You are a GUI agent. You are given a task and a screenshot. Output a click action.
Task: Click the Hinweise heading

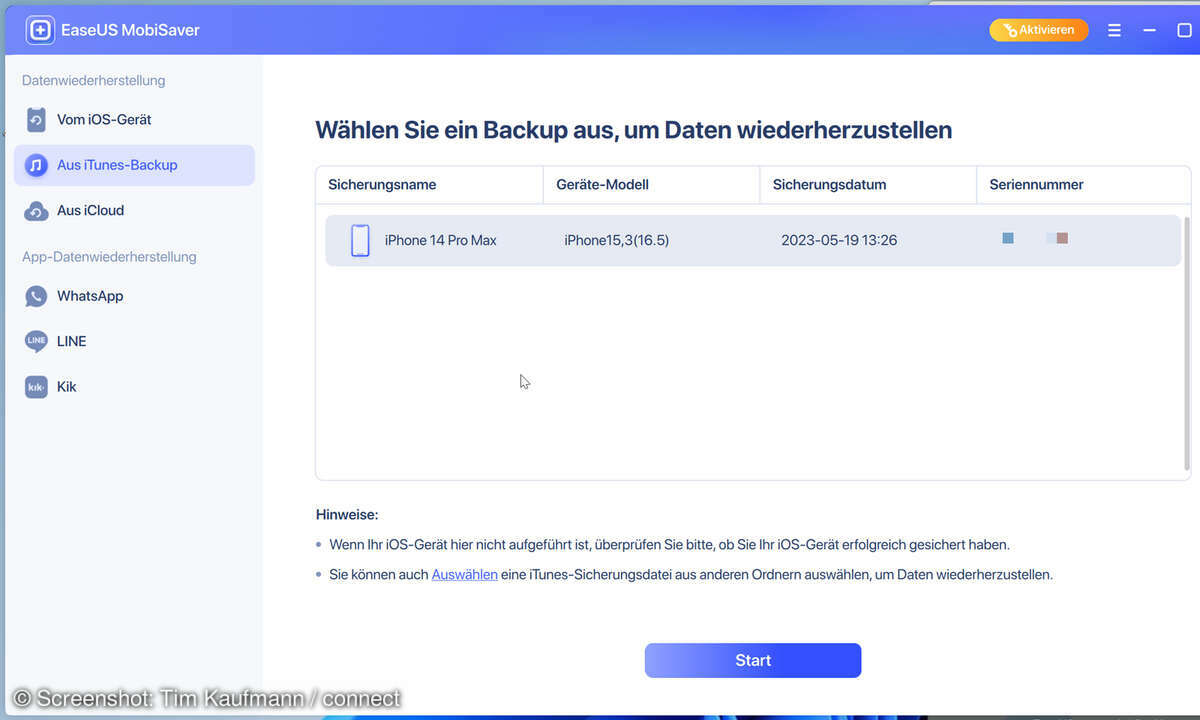pos(347,515)
